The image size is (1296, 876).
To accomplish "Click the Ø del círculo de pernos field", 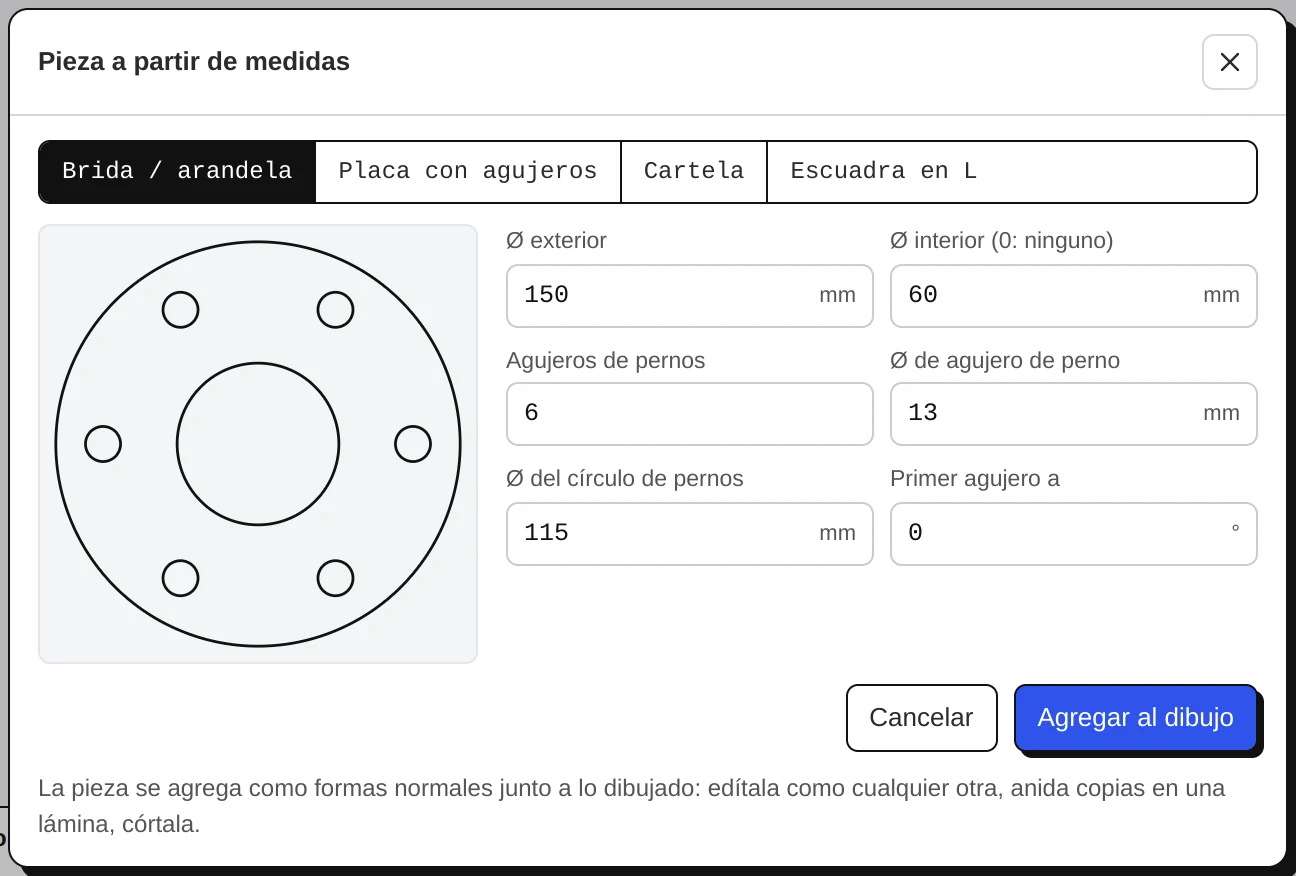I will (x=689, y=534).
